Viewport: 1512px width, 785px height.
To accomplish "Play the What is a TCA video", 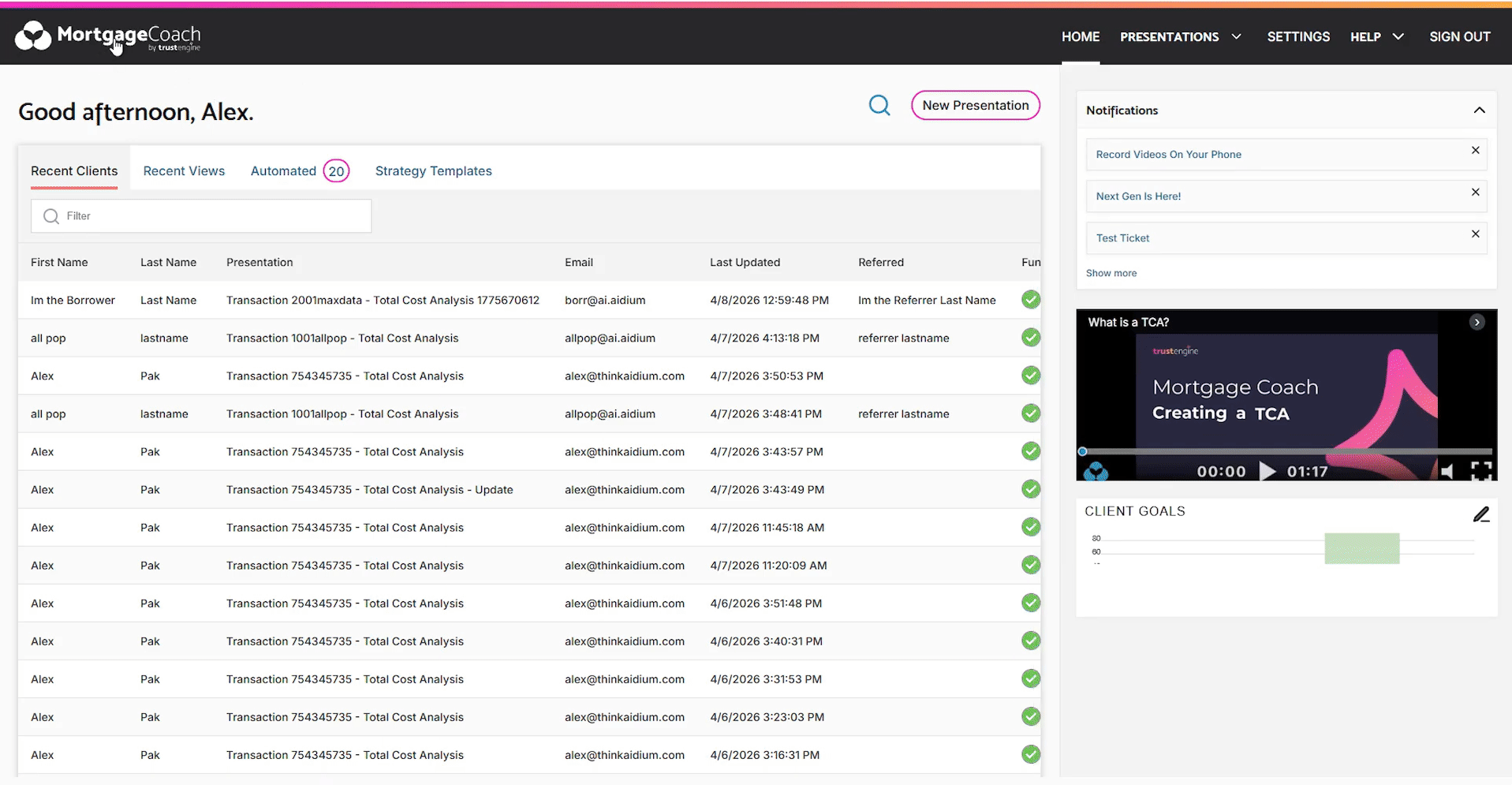I will 1267,471.
